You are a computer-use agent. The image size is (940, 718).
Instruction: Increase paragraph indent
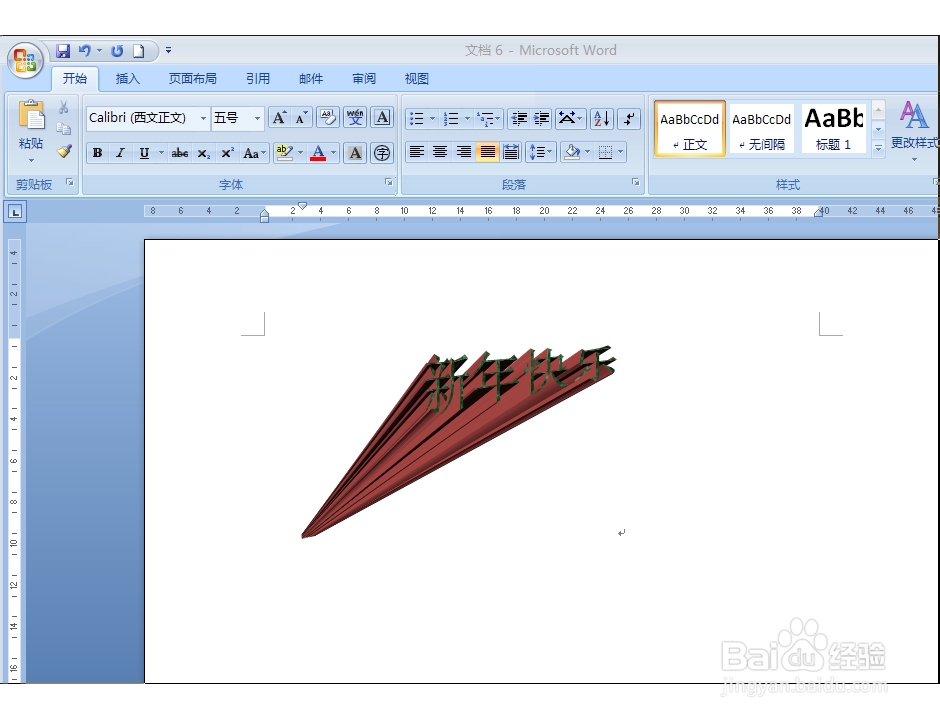pyautogui.click(x=541, y=119)
